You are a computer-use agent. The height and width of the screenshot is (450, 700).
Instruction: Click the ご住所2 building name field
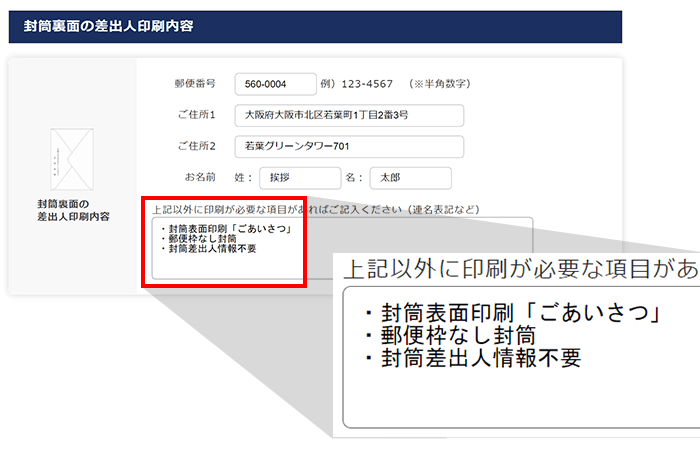click(349, 146)
